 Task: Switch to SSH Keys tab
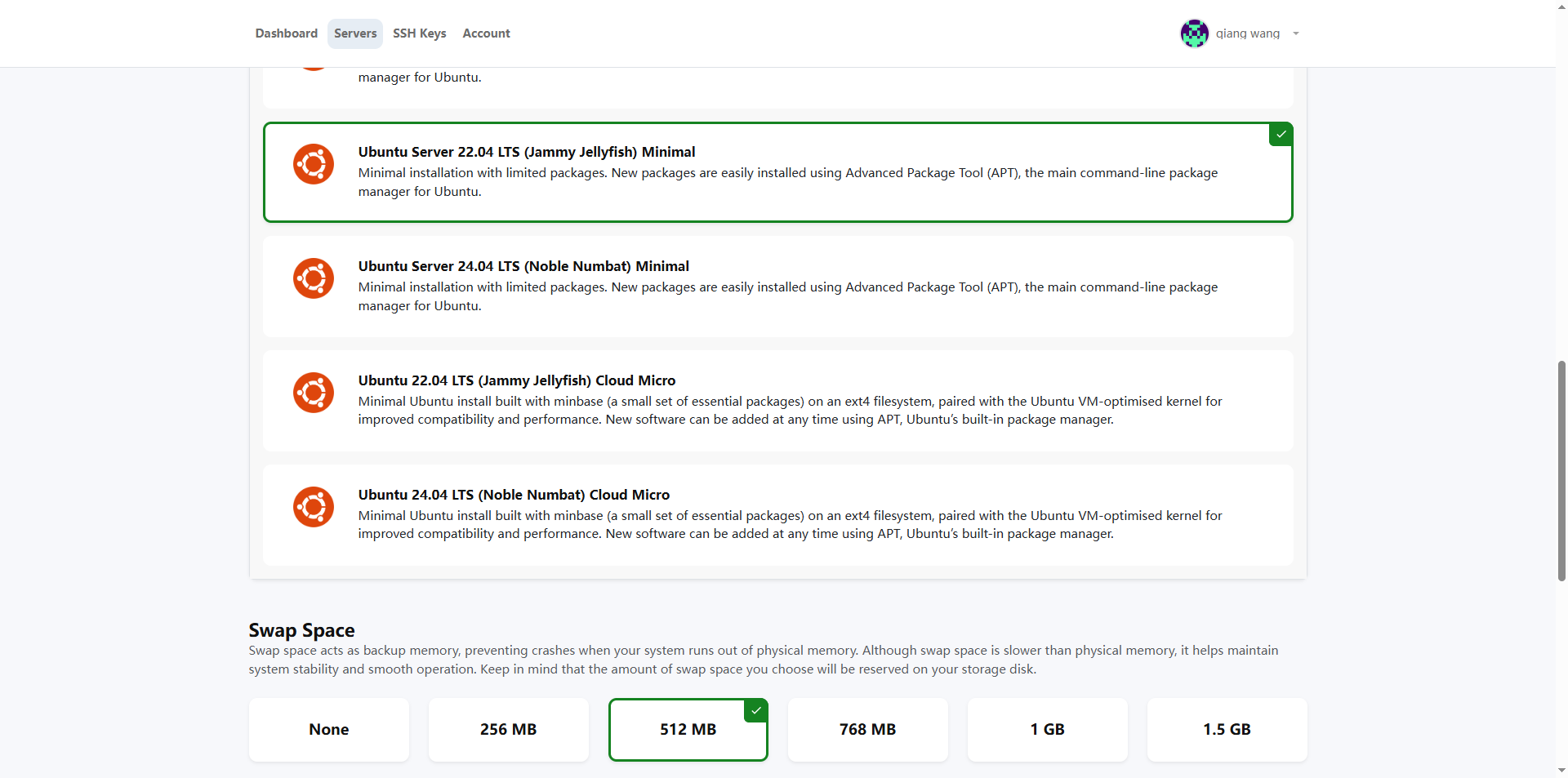tap(420, 33)
